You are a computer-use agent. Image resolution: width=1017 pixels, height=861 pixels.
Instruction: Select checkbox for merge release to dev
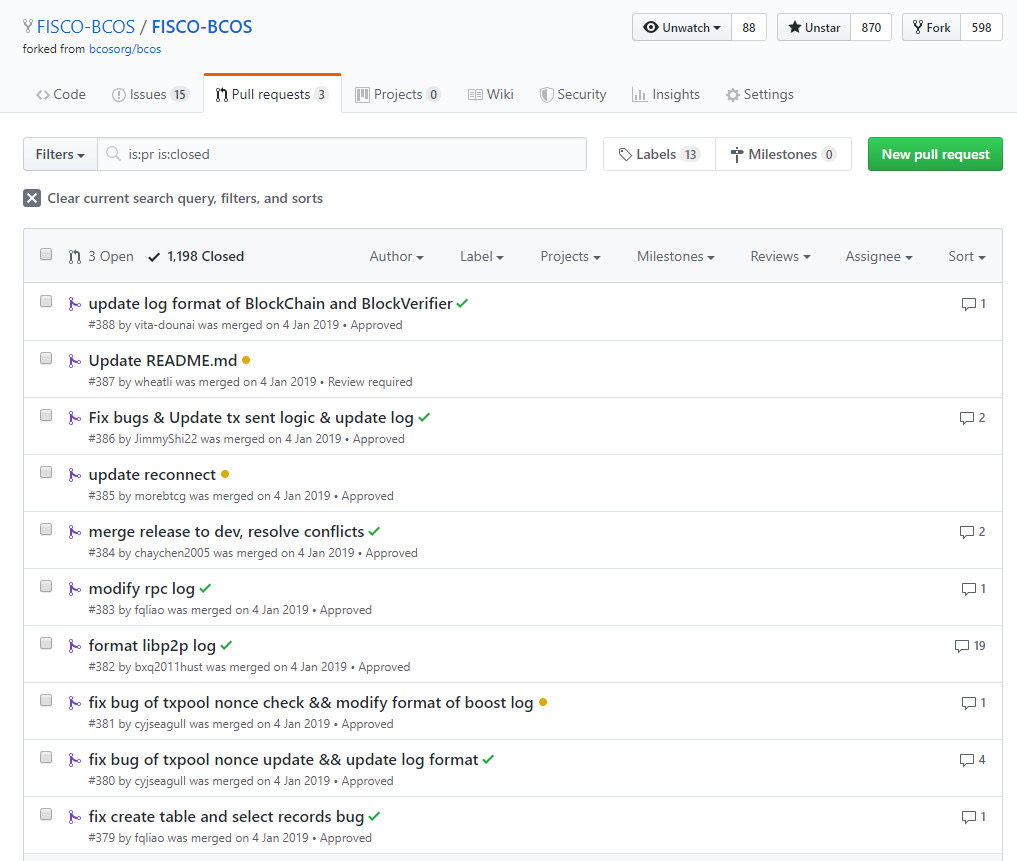(x=46, y=529)
